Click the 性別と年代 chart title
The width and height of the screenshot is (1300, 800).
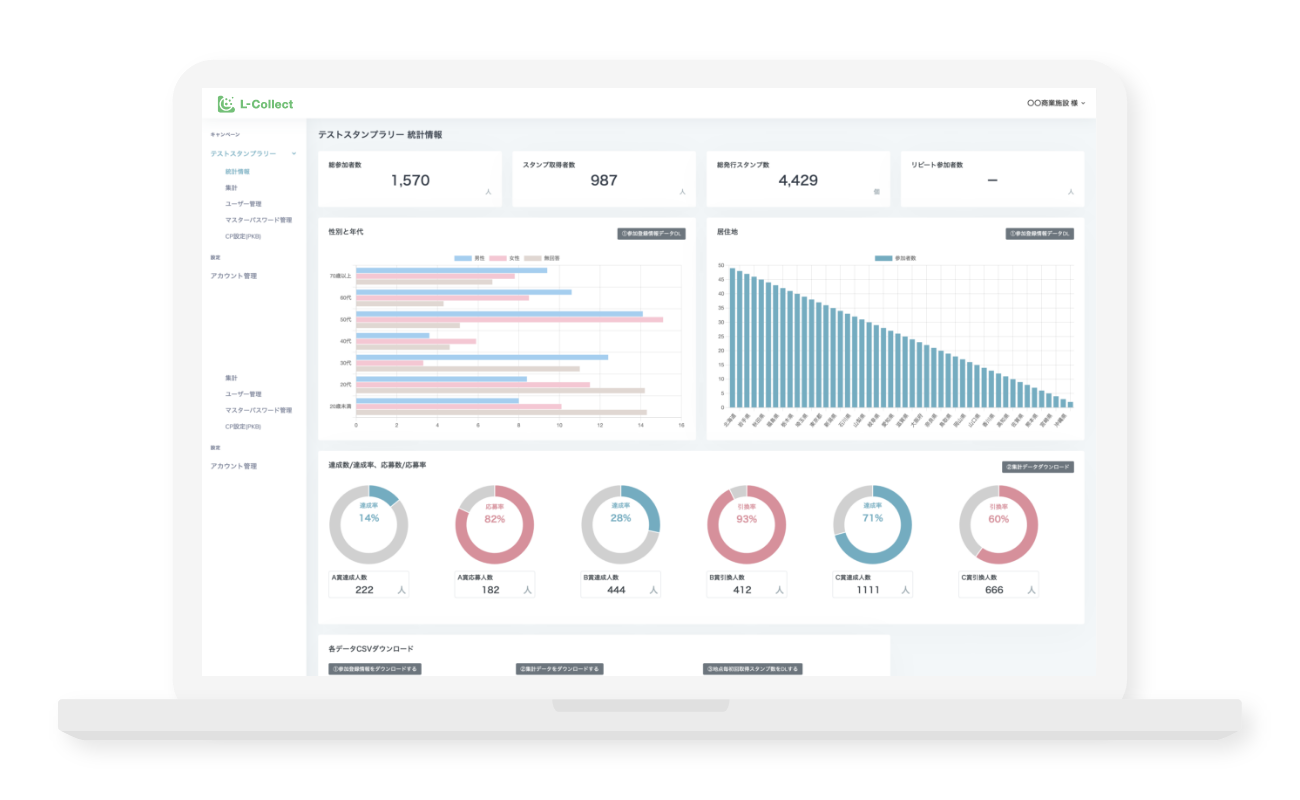click(346, 232)
